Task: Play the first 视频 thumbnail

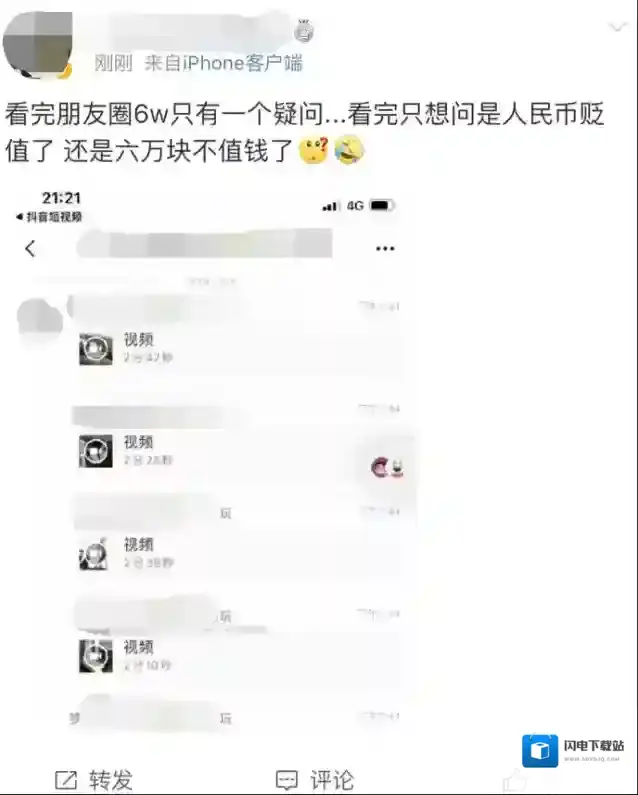Action: click(x=96, y=349)
